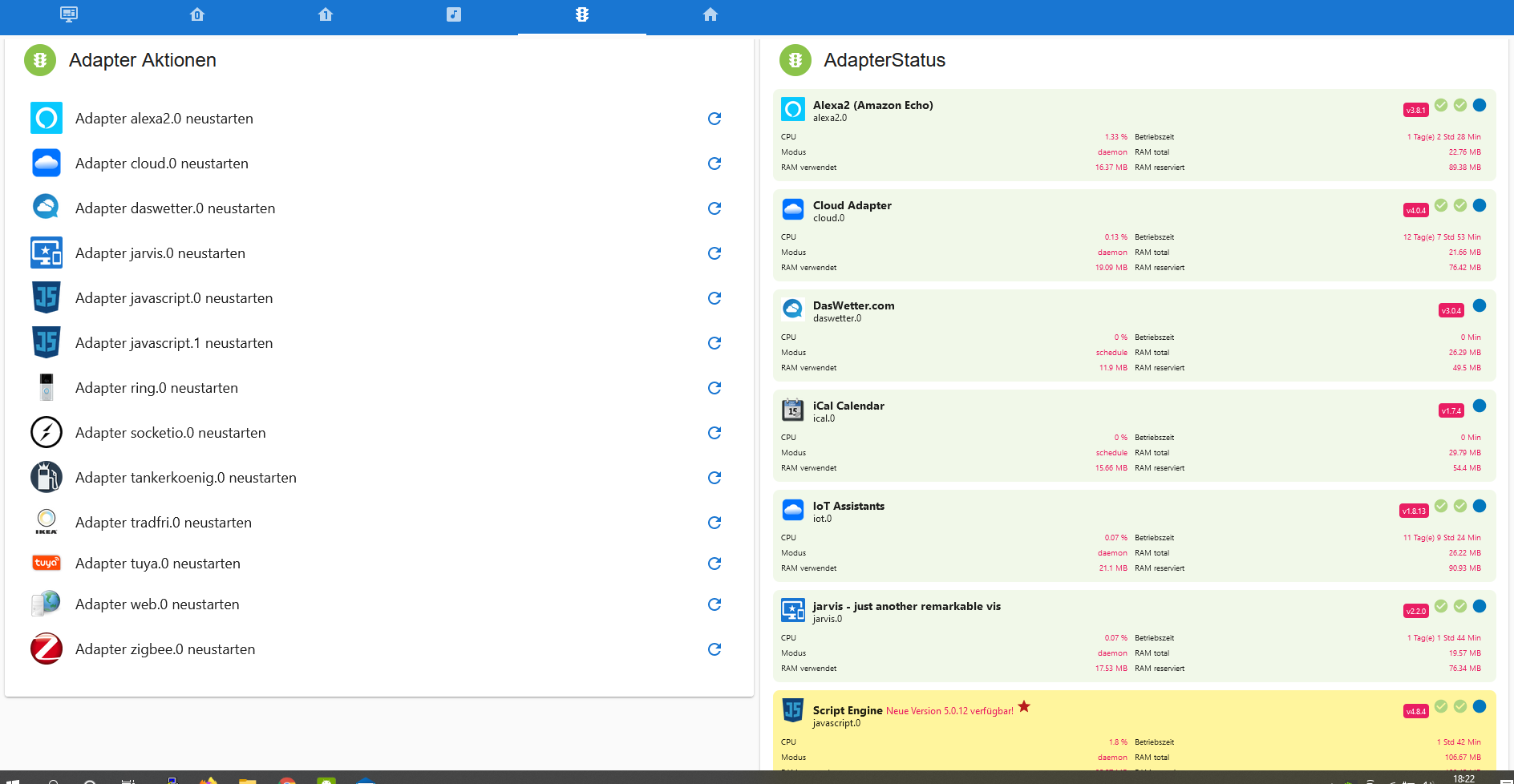Restart adapter jarvis.0 via refresh icon
Viewport: 1514px width, 784px height.
point(714,253)
